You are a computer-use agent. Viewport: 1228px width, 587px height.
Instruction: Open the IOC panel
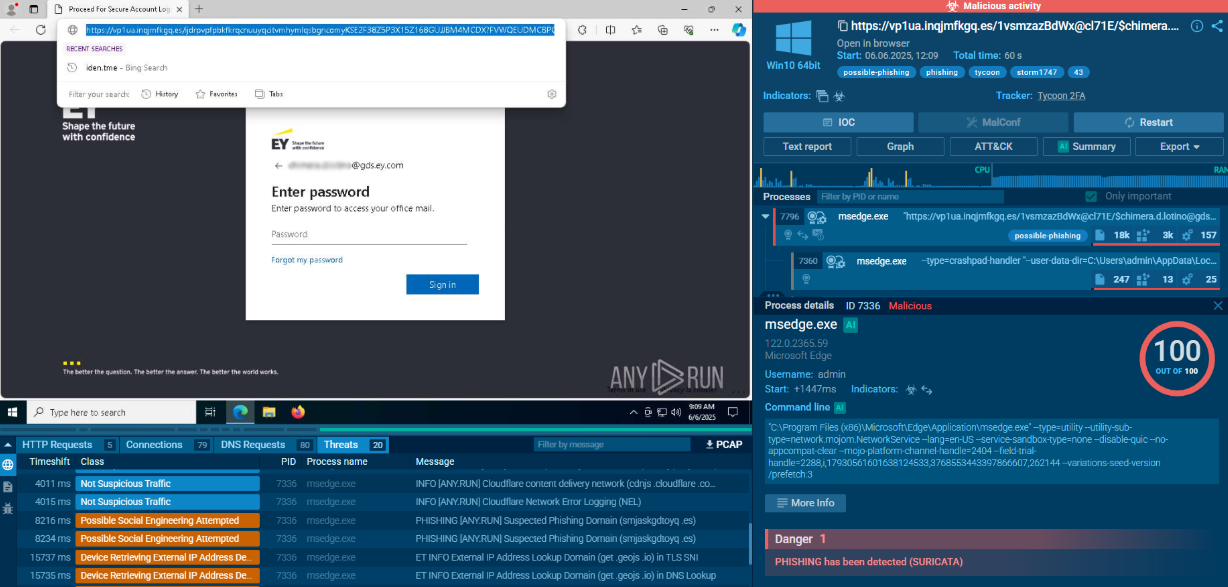(x=838, y=122)
